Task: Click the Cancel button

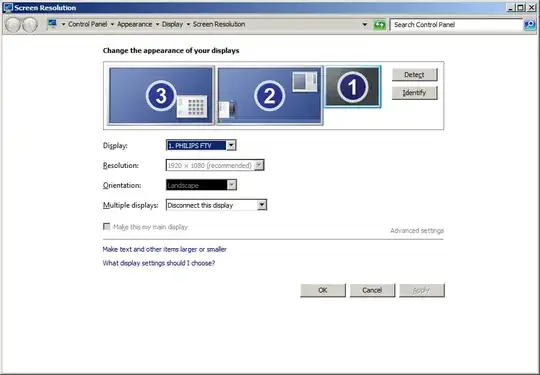Action: pos(372,290)
